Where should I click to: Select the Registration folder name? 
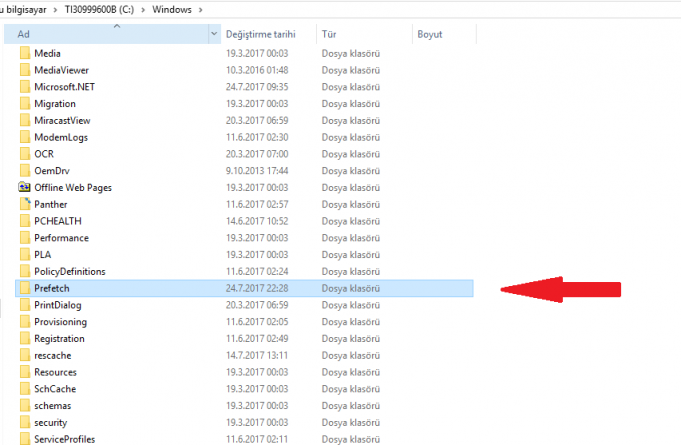pos(59,339)
